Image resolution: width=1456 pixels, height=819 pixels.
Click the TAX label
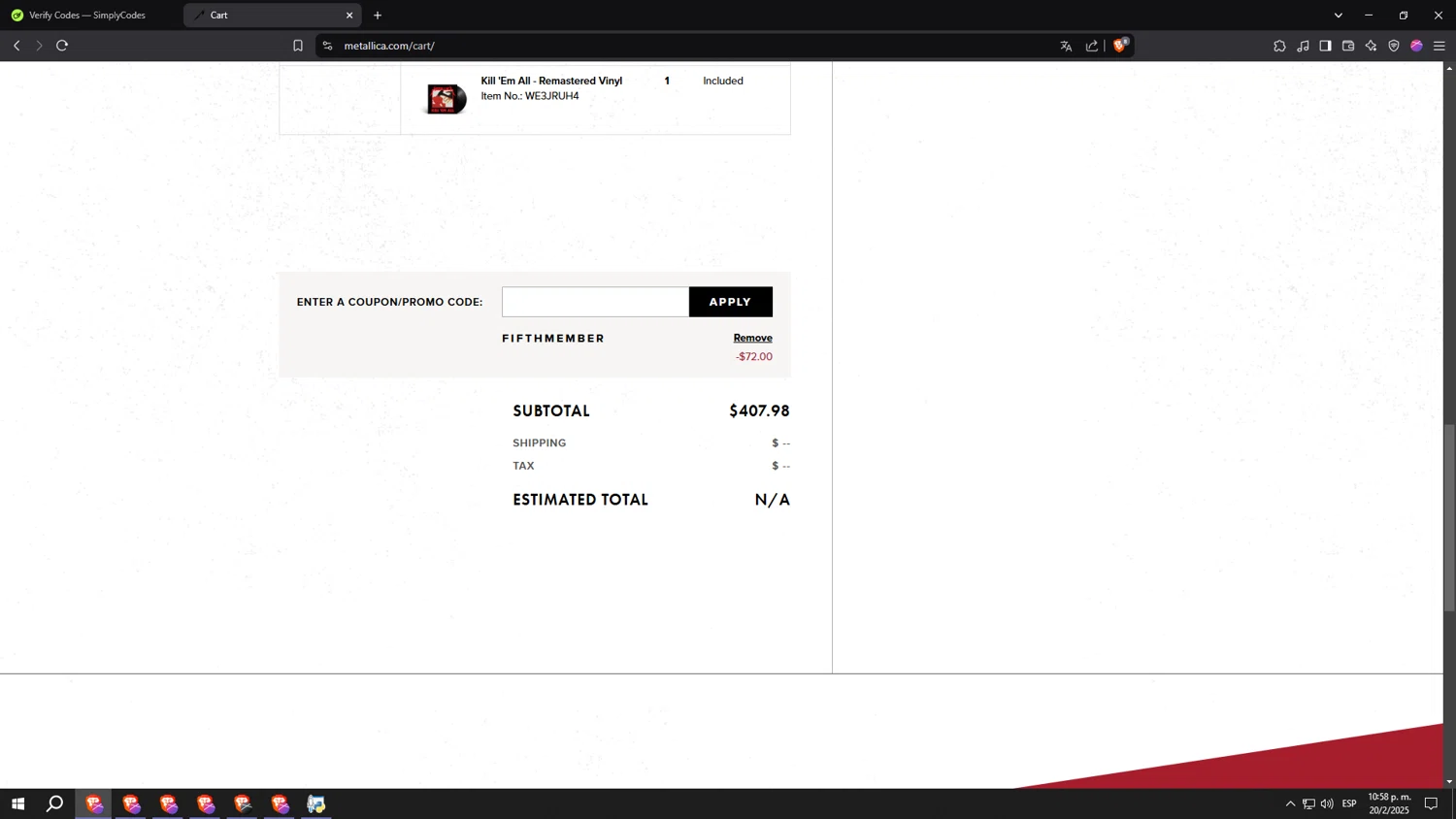(x=523, y=466)
